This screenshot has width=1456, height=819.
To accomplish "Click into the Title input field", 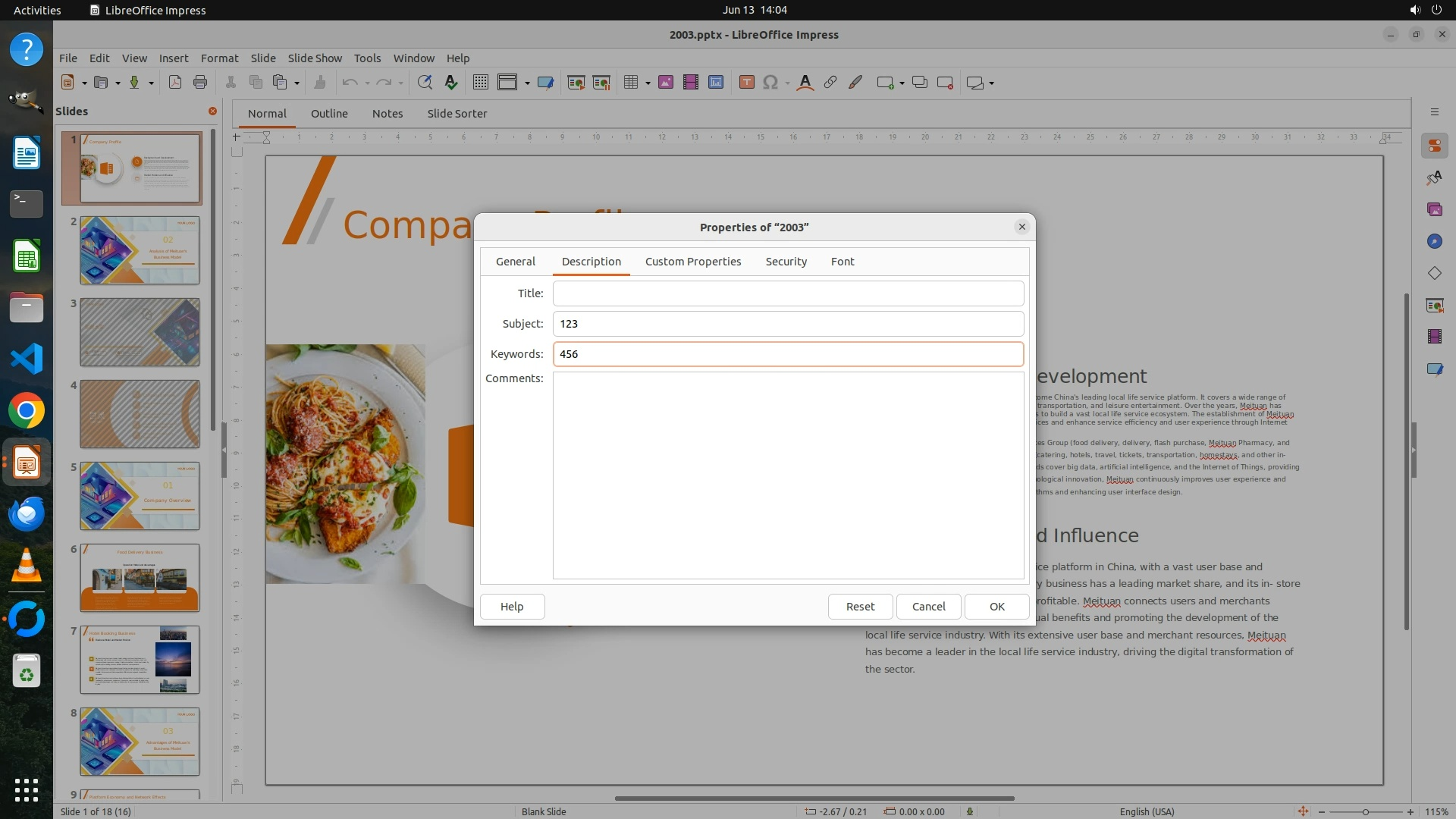I will [x=788, y=293].
